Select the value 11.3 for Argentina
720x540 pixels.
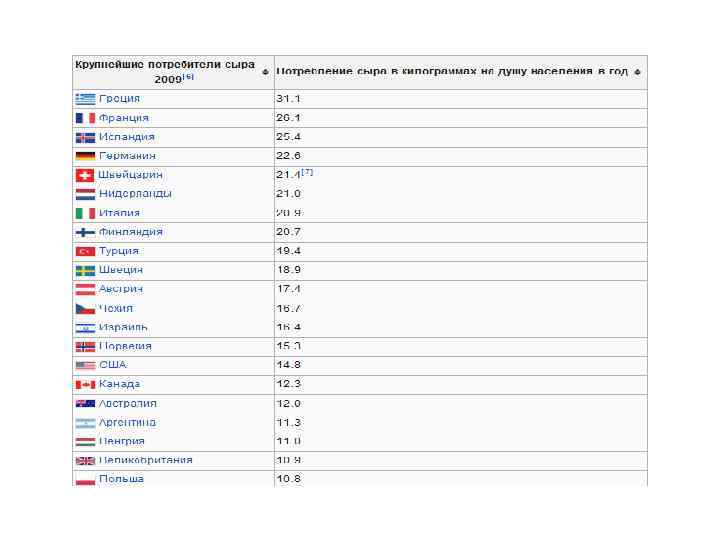[x=288, y=422]
